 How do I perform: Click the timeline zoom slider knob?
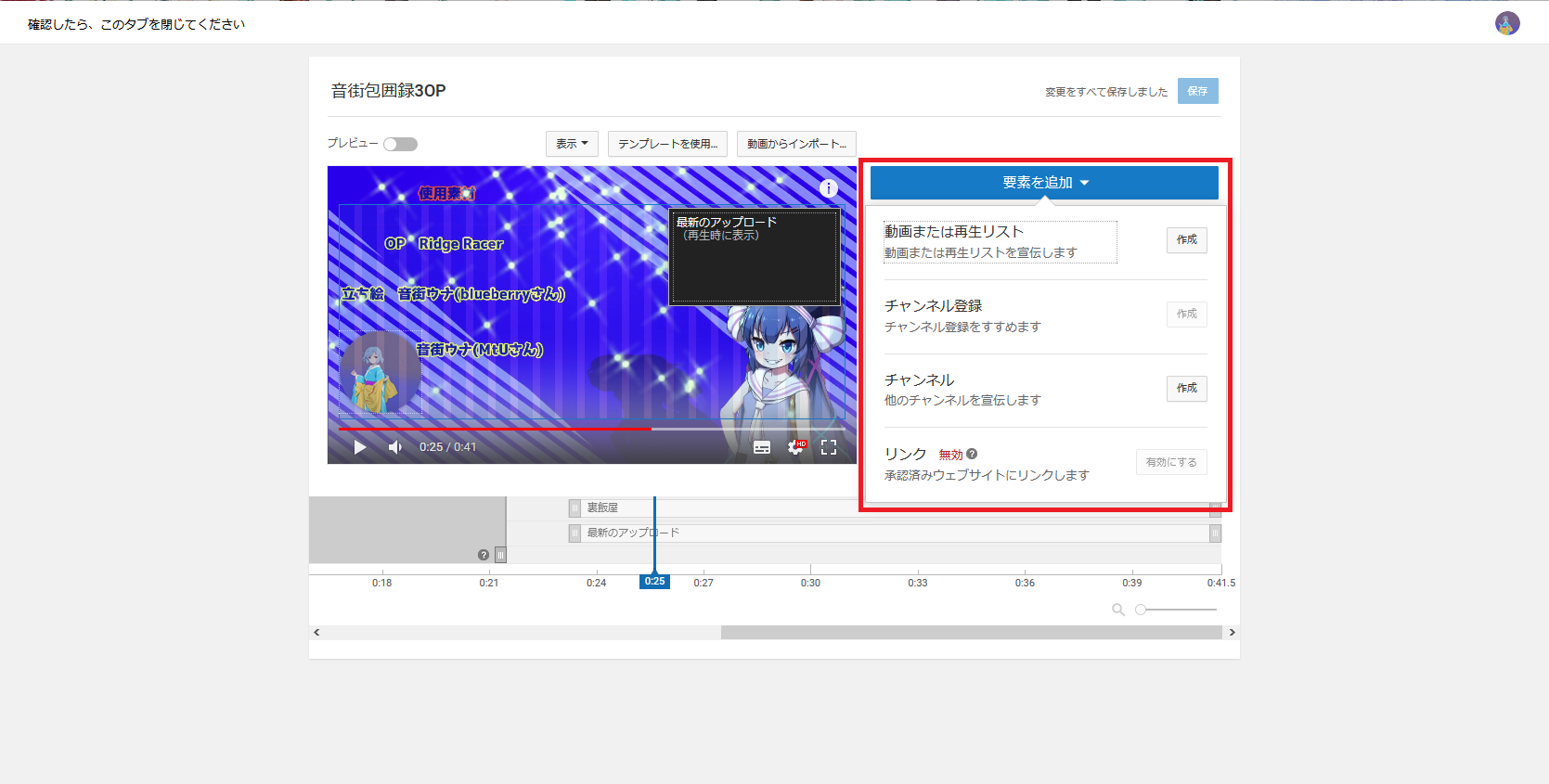(x=1141, y=610)
